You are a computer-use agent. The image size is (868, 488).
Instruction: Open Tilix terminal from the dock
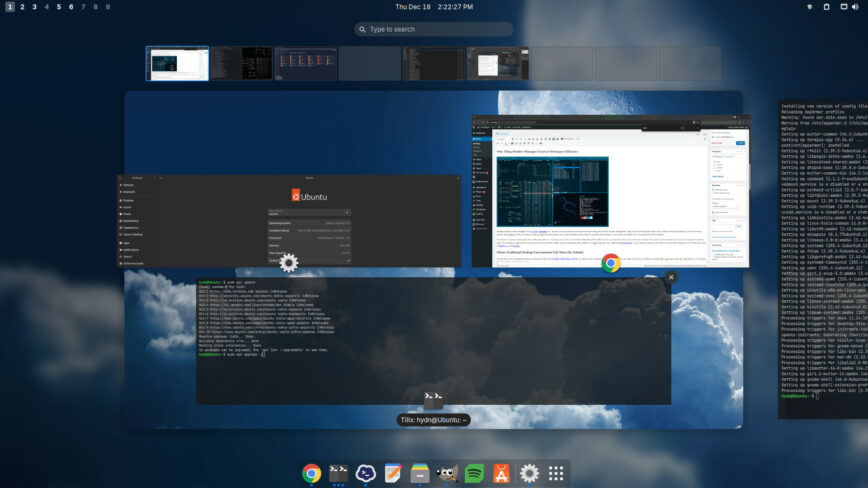[339, 473]
